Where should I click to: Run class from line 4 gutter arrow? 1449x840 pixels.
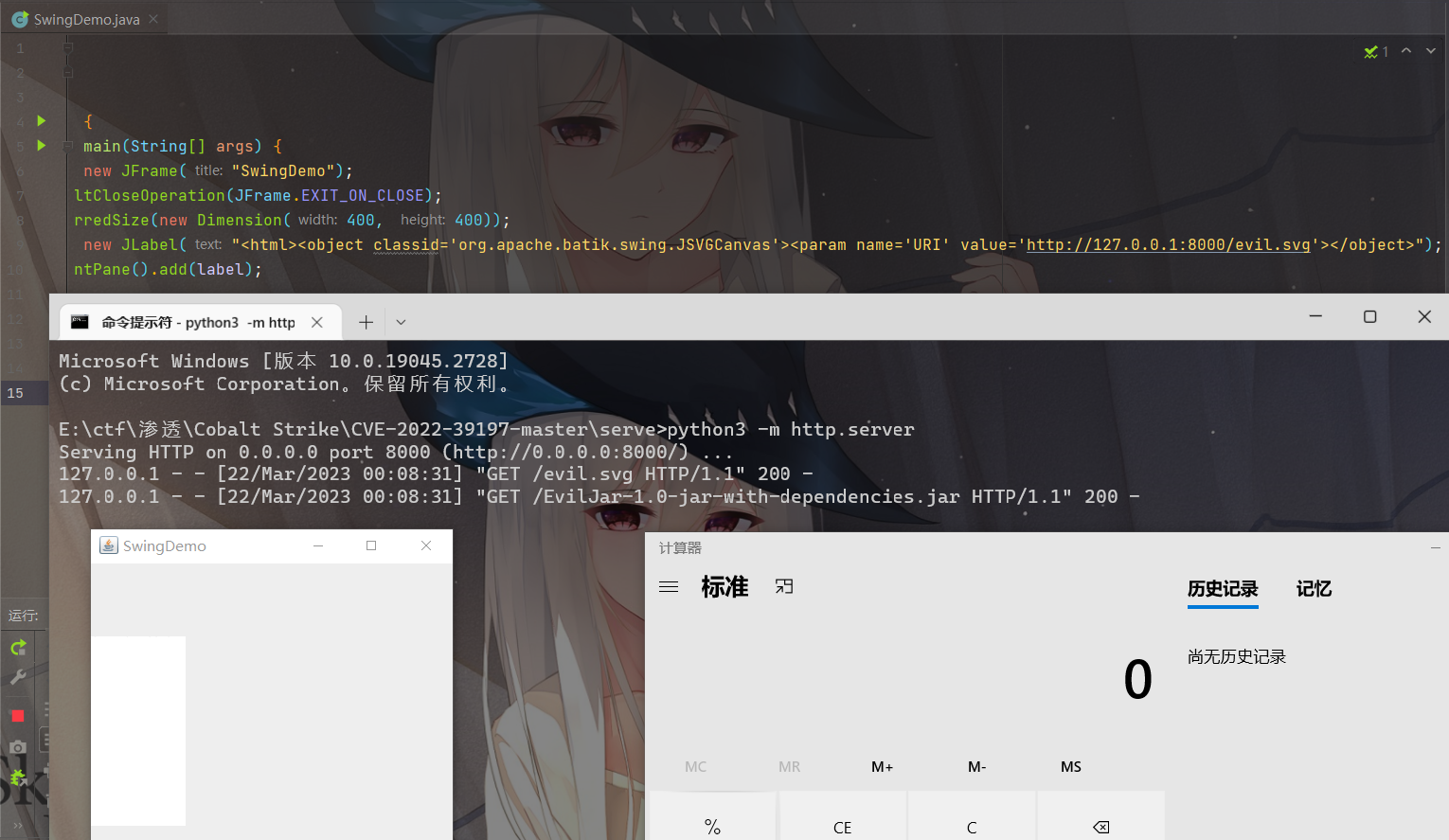tap(41, 120)
